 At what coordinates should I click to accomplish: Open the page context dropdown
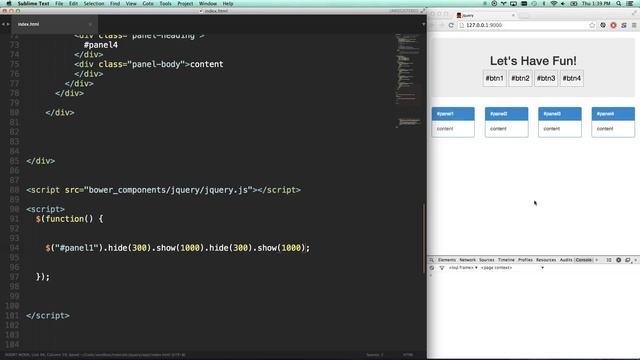click(512, 268)
